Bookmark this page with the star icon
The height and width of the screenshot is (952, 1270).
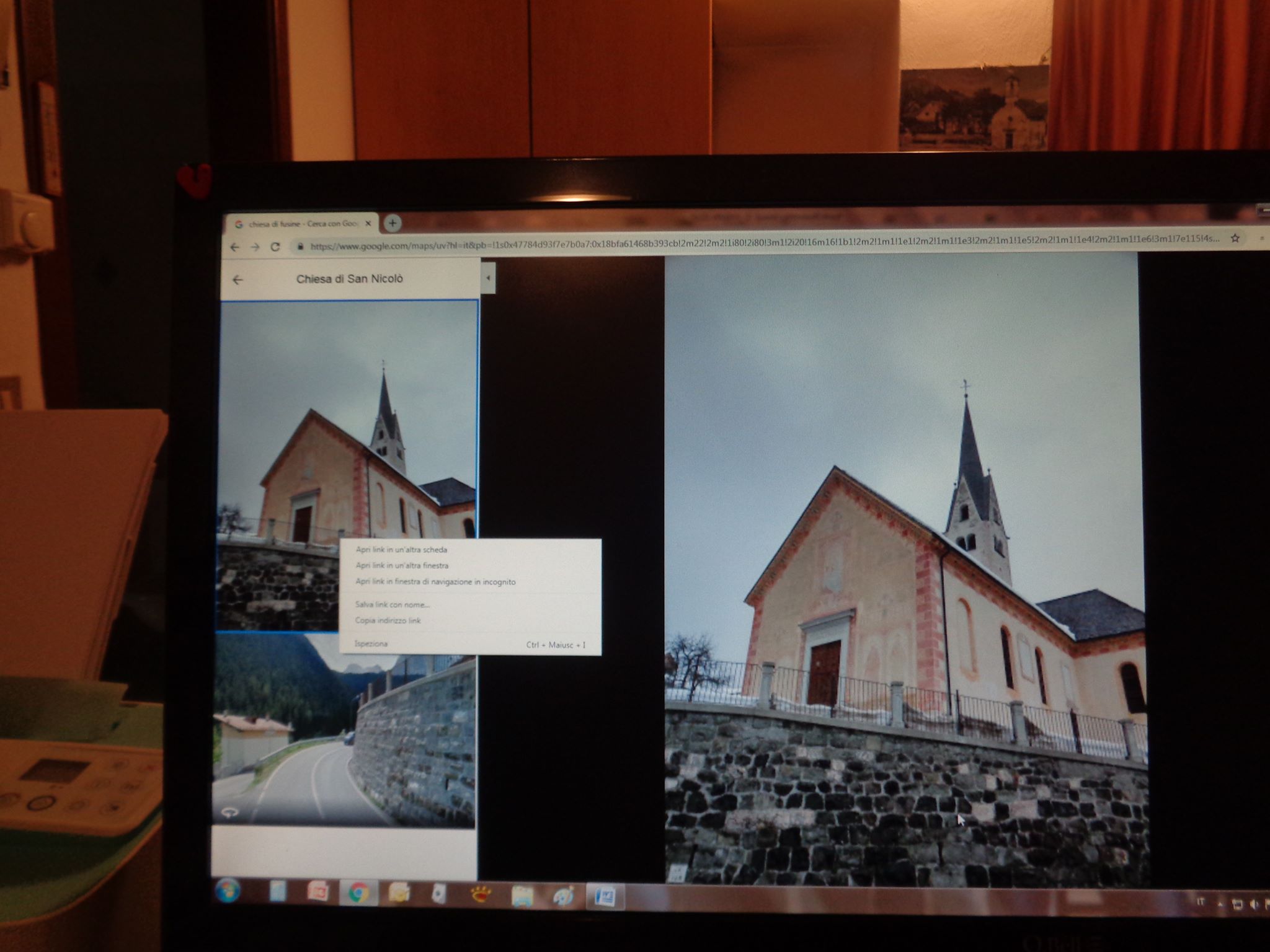coord(1235,238)
